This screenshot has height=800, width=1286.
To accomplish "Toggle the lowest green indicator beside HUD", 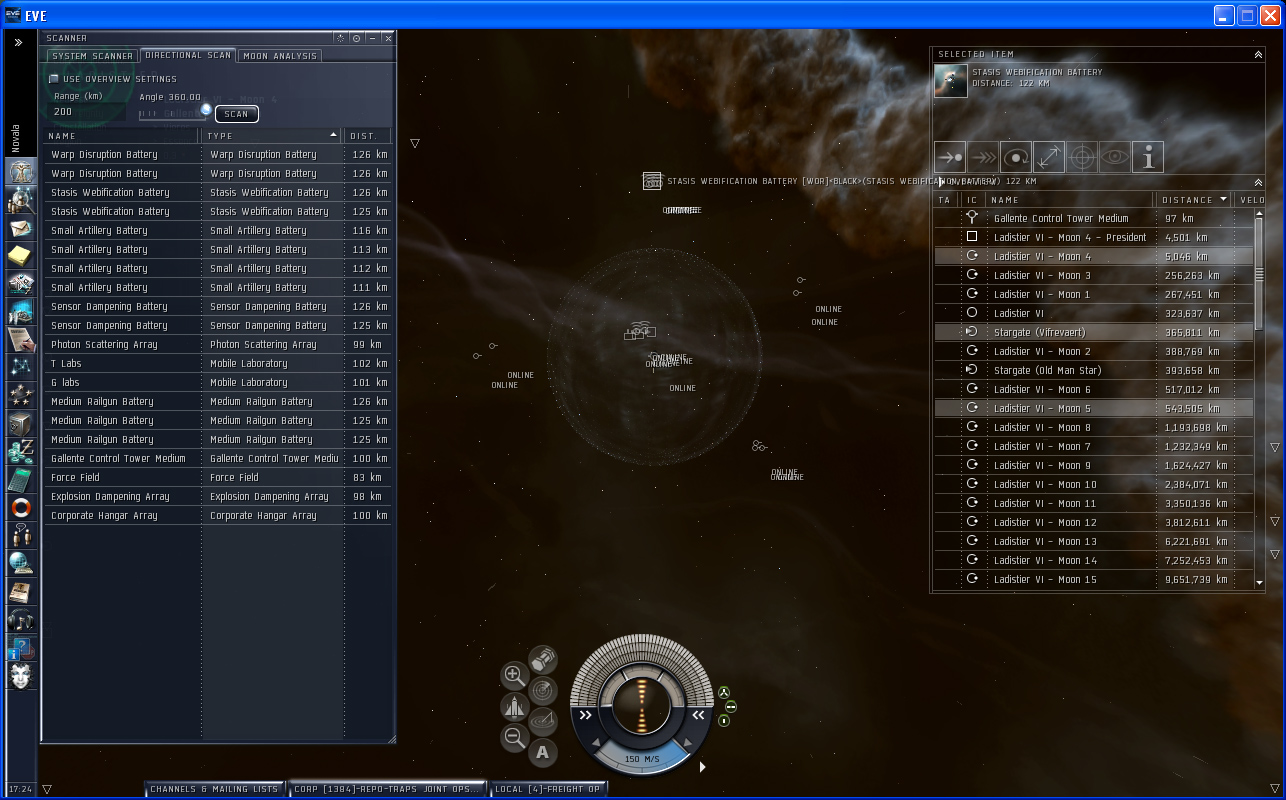I will click(724, 720).
